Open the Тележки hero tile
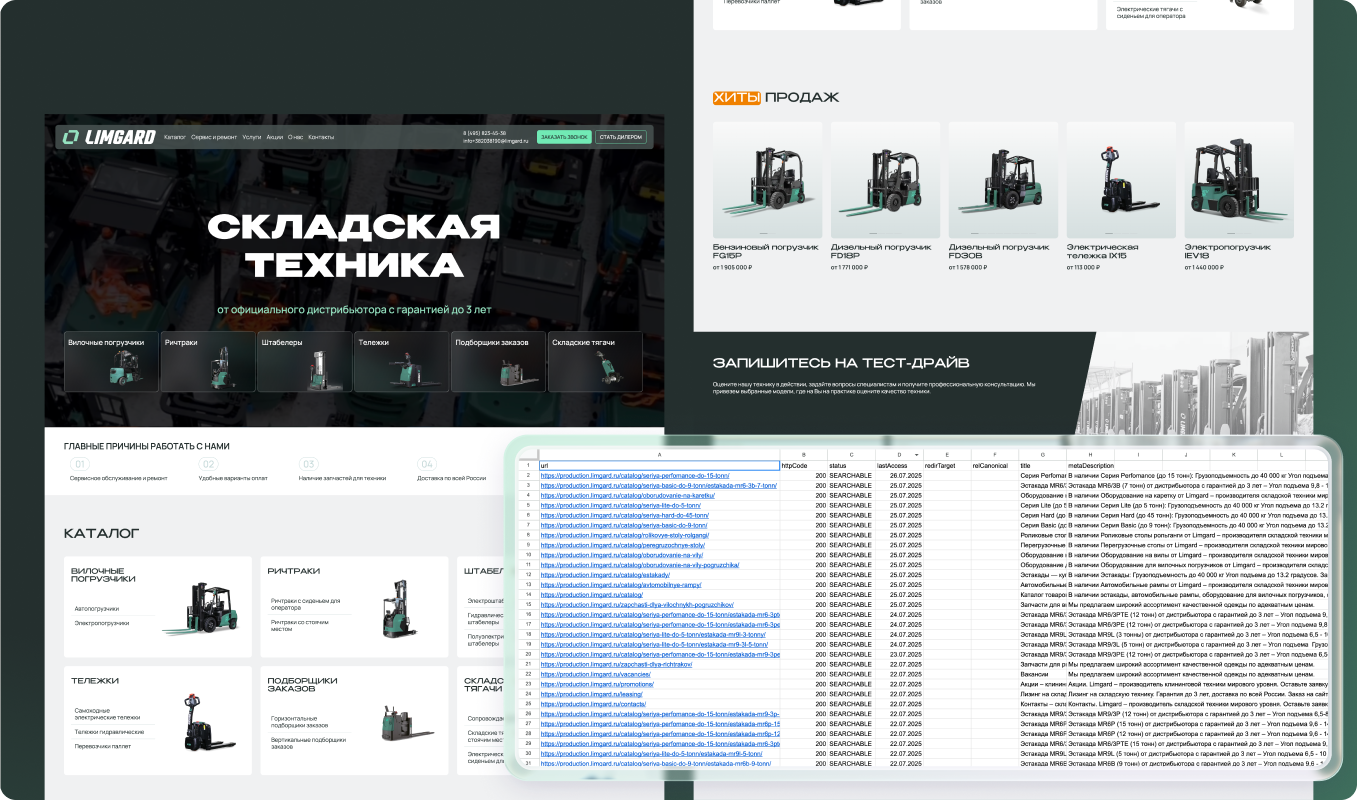 402,361
